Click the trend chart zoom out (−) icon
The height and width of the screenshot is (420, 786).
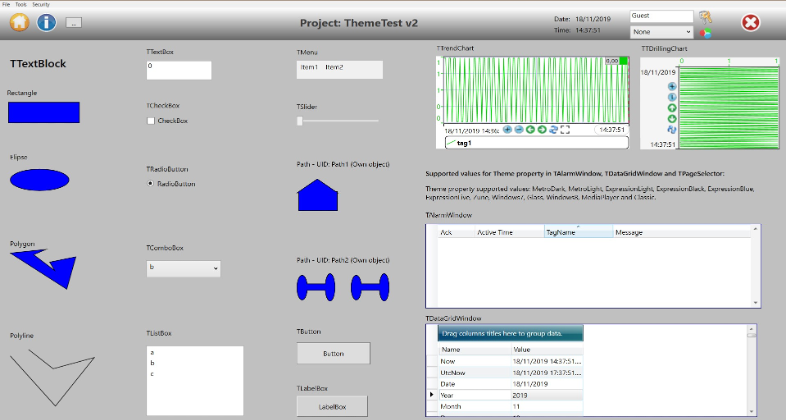coord(518,129)
